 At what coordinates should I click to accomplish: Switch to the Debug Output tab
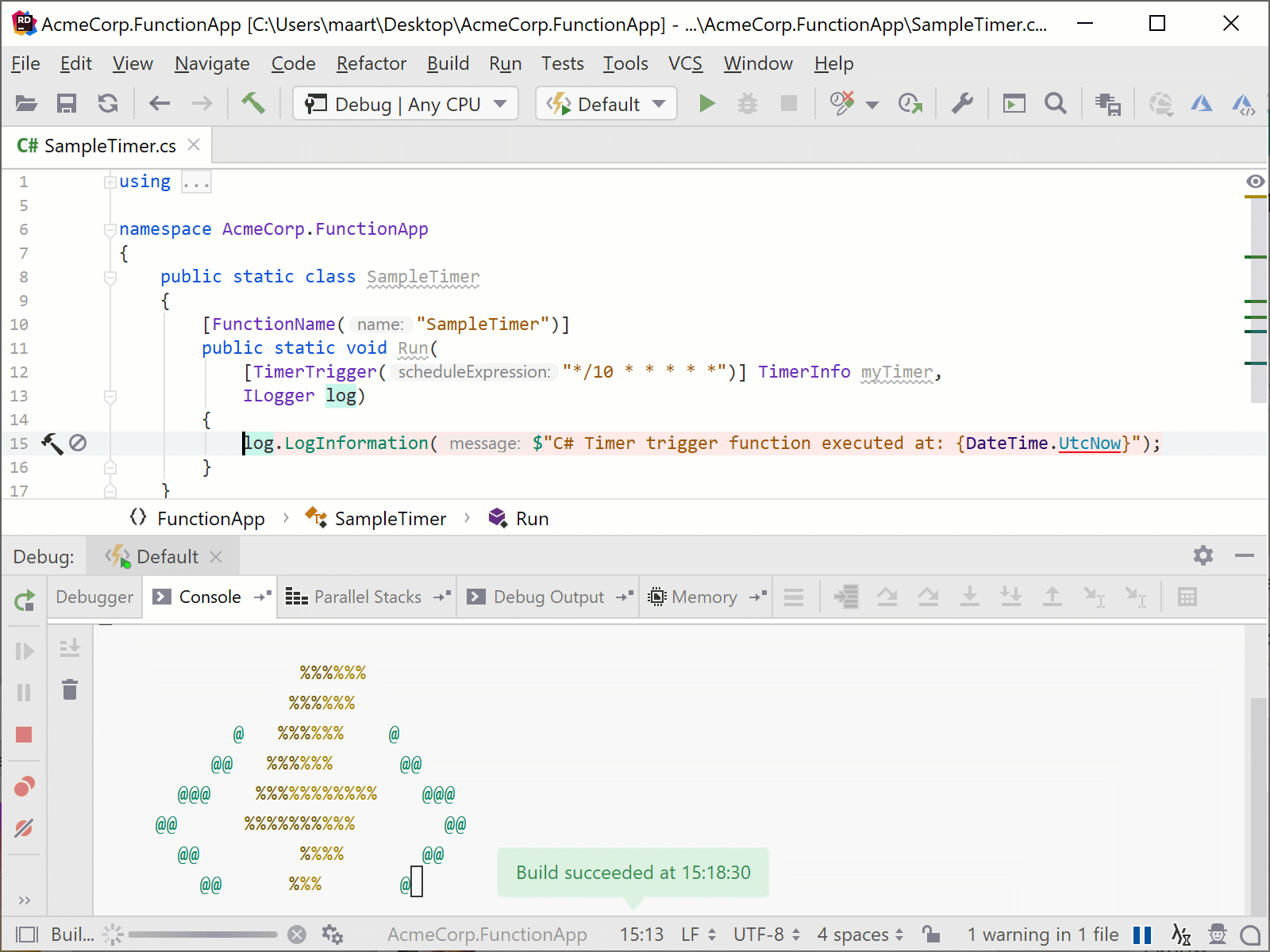point(549,597)
